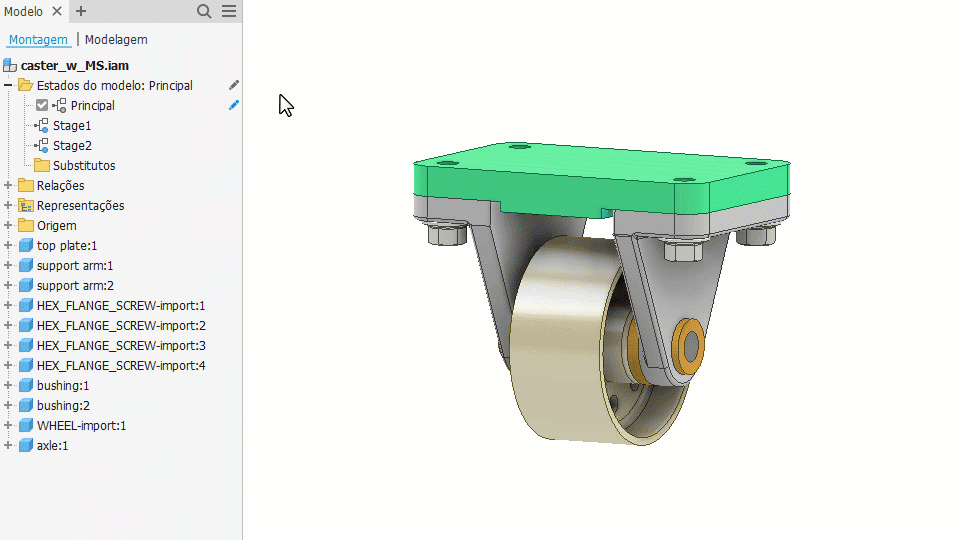Image resolution: width=960 pixels, height=540 pixels.
Task: Open the browser search magnifier
Action: click(204, 11)
